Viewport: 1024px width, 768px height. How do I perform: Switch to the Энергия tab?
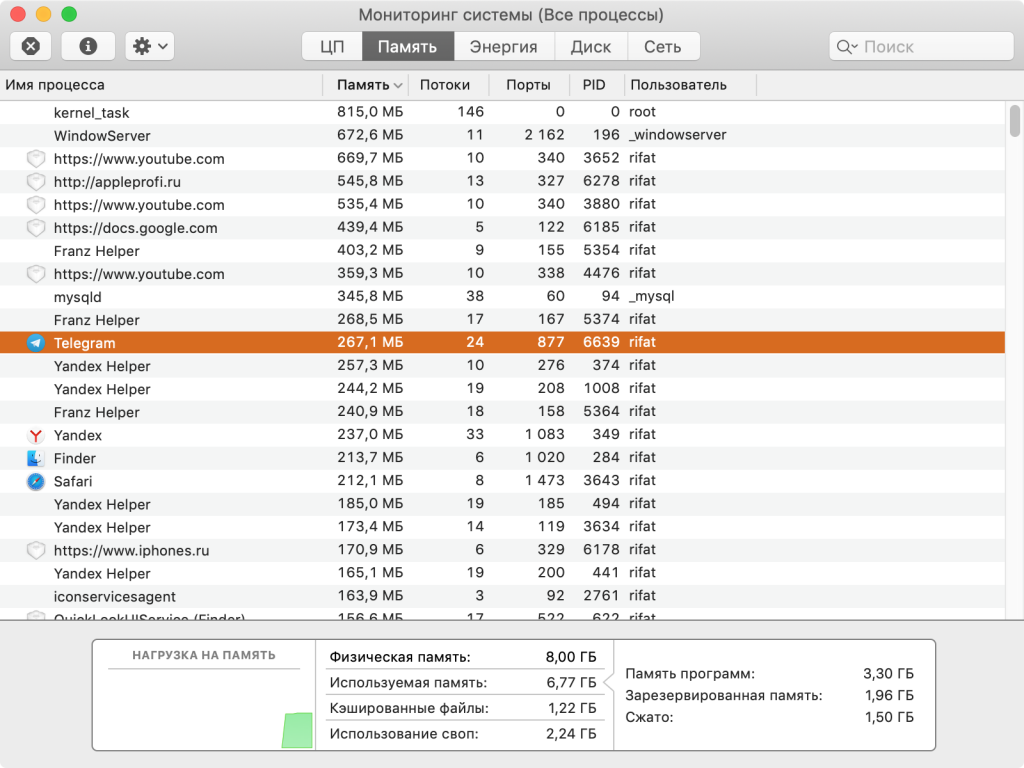[504, 46]
